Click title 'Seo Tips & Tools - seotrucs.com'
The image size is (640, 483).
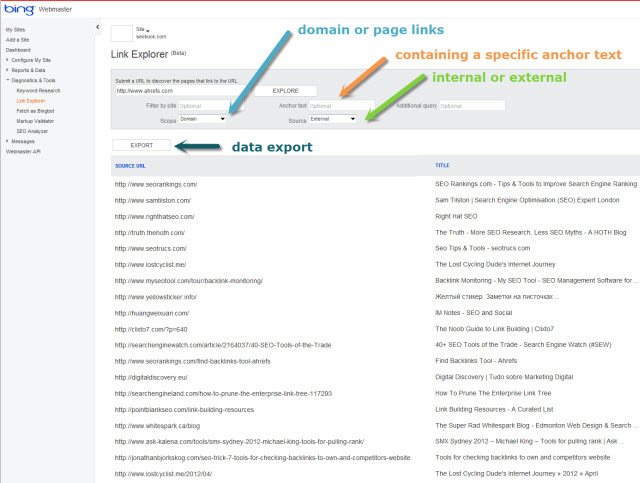point(482,248)
